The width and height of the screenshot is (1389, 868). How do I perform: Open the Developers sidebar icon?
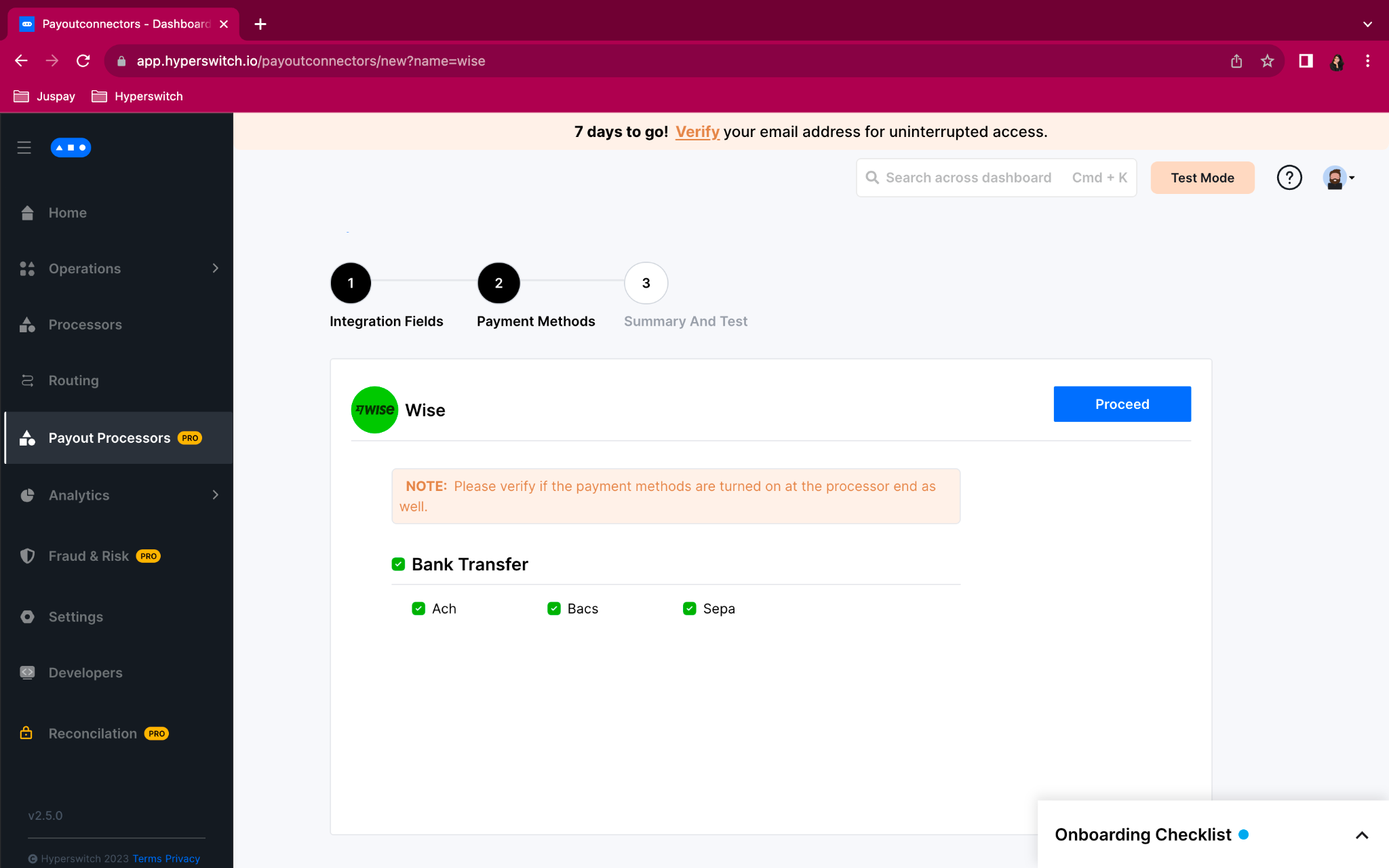click(x=27, y=672)
